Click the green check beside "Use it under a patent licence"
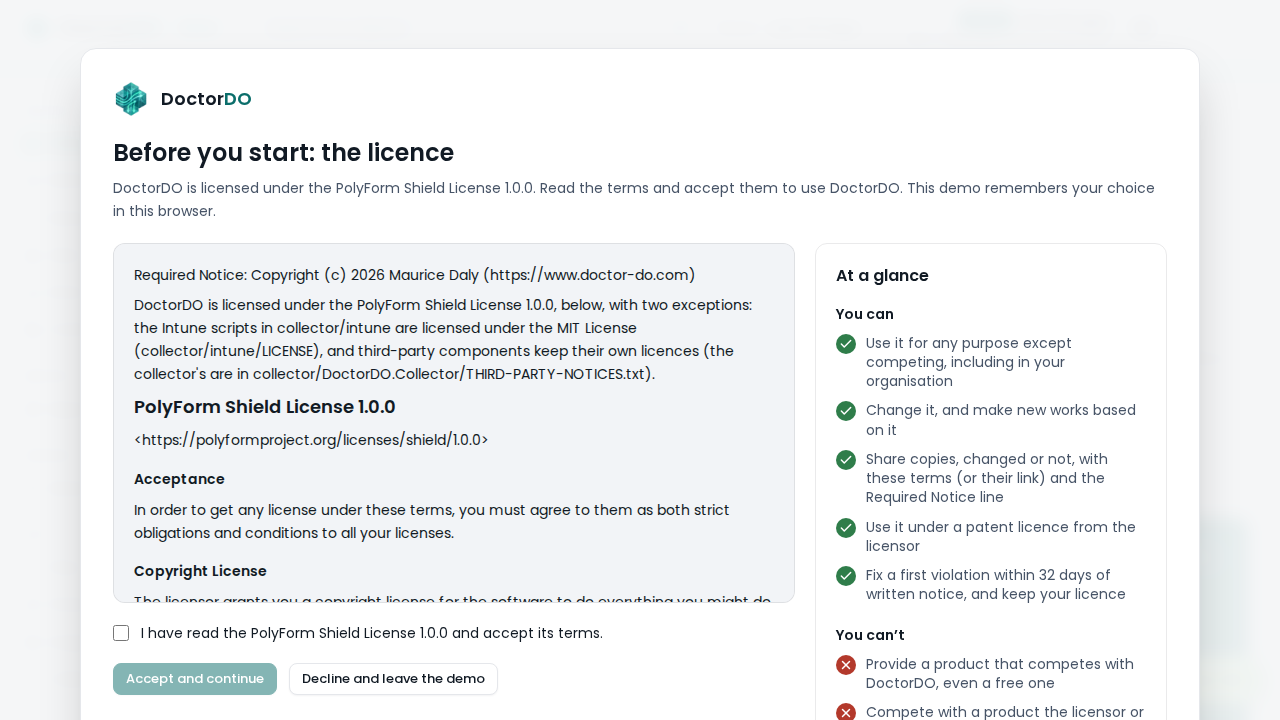1280x720 pixels. click(x=846, y=528)
